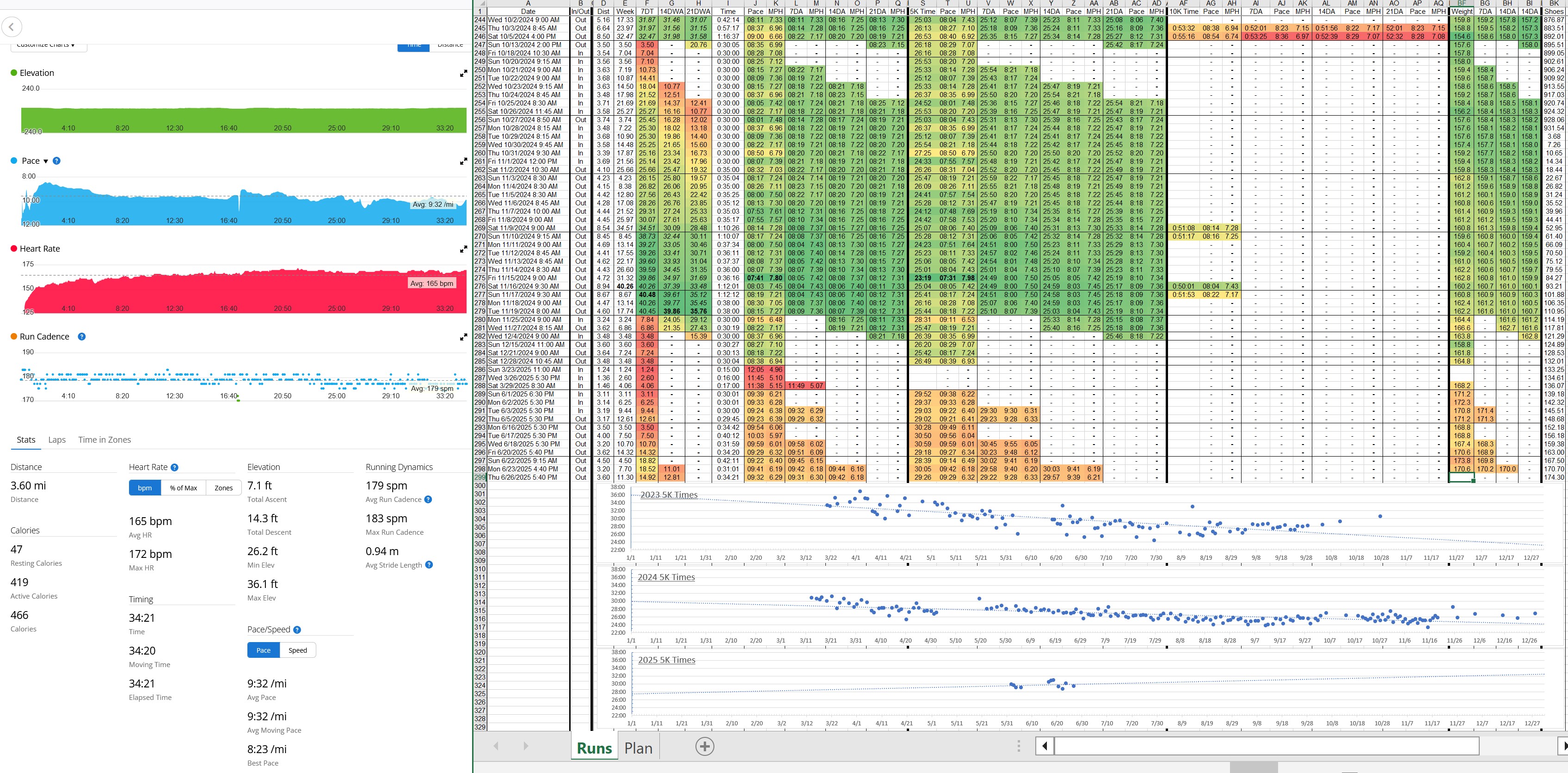Select the bold 23:19 5K time cell

pos(923,278)
